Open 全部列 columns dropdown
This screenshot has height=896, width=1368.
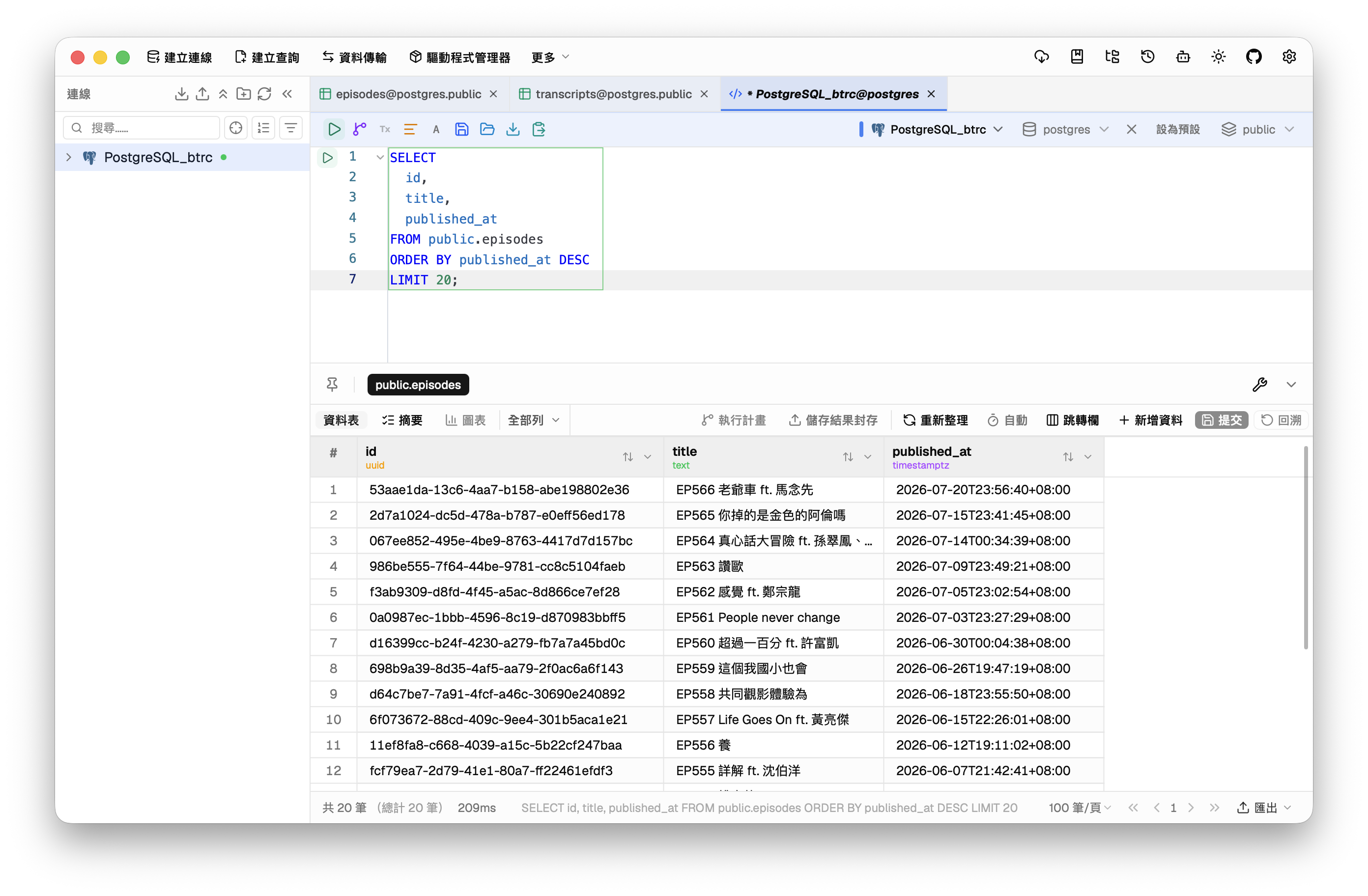(x=534, y=420)
